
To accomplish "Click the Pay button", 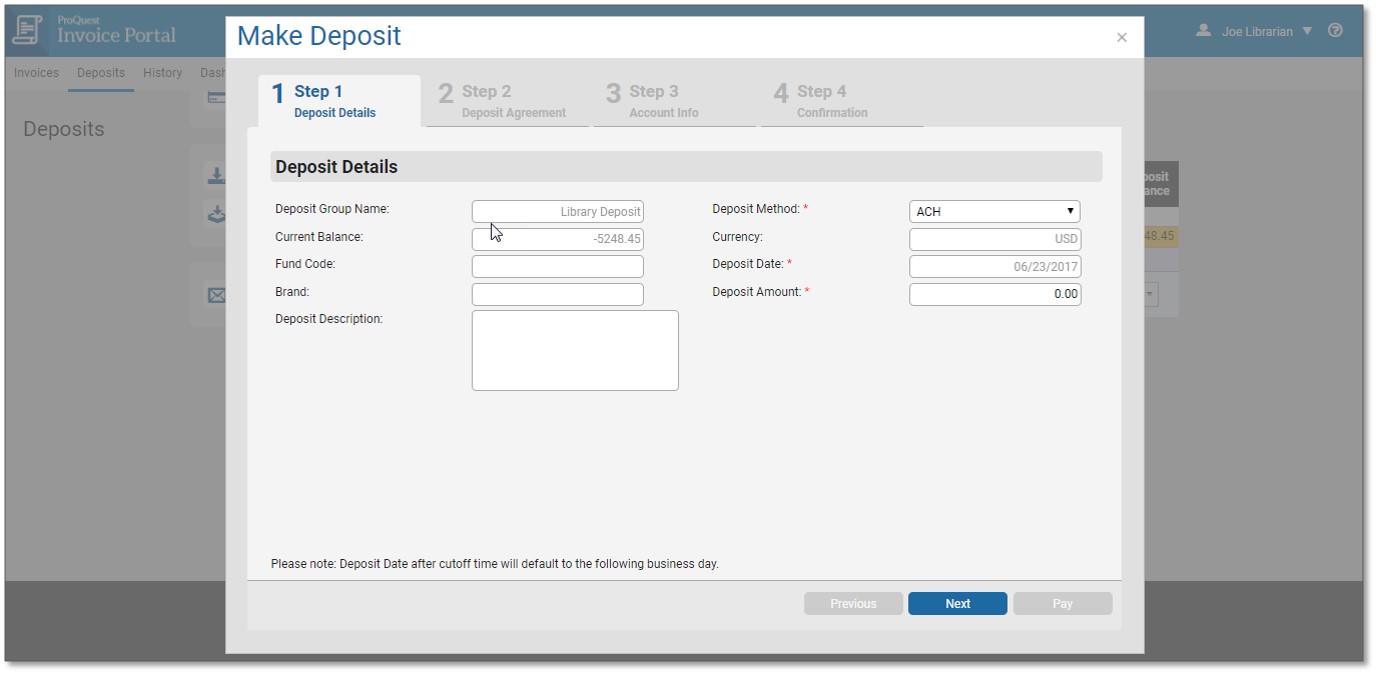I will (x=1063, y=604).
